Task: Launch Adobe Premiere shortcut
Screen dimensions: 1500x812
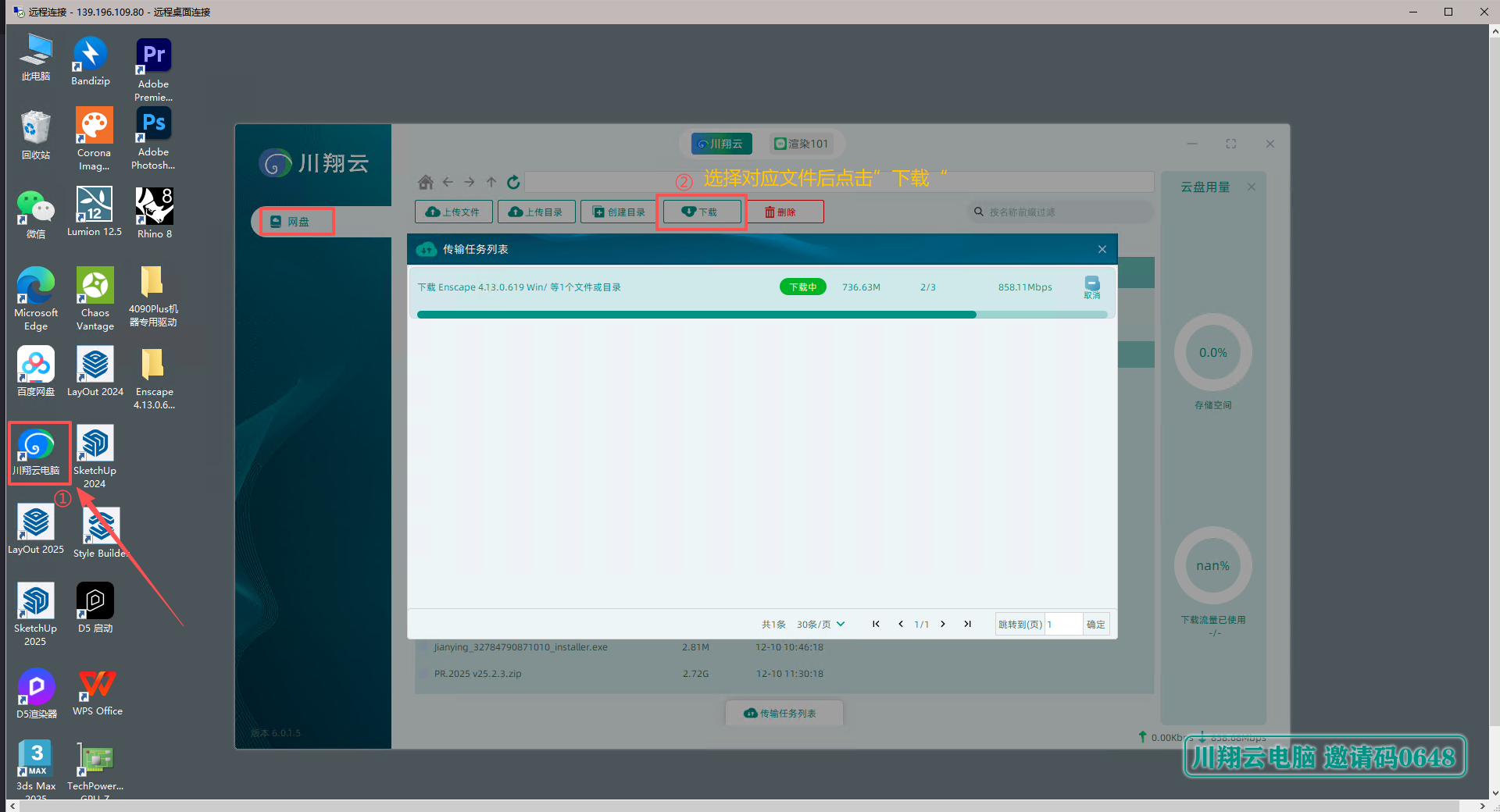Action: coord(153,70)
